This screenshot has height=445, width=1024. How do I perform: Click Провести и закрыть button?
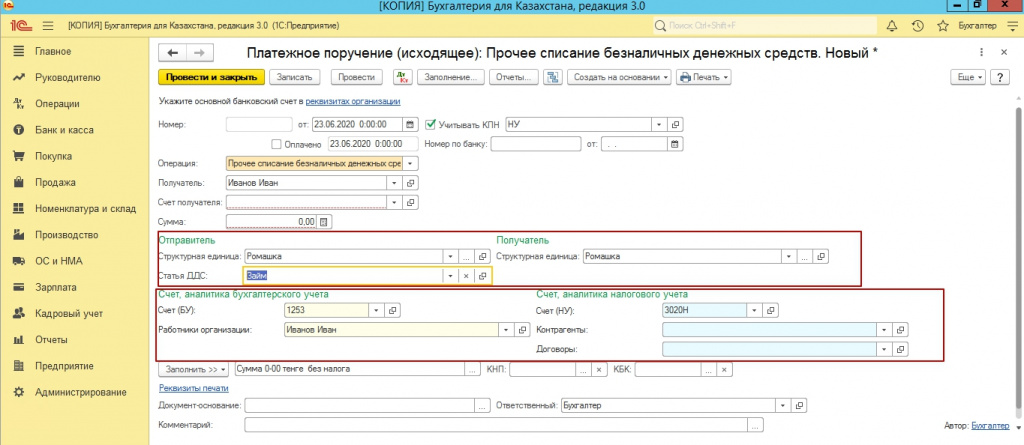tap(212, 77)
